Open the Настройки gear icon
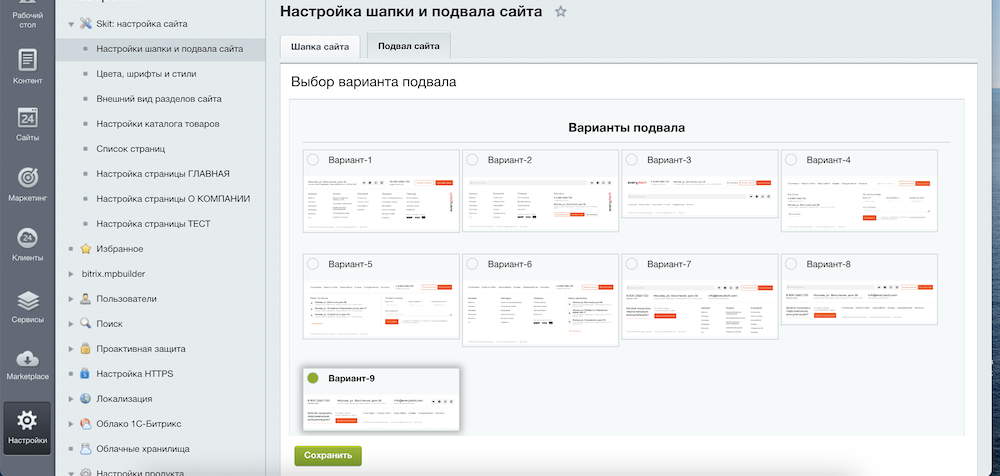Viewport: 1000px width, 476px height. point(27,420)
